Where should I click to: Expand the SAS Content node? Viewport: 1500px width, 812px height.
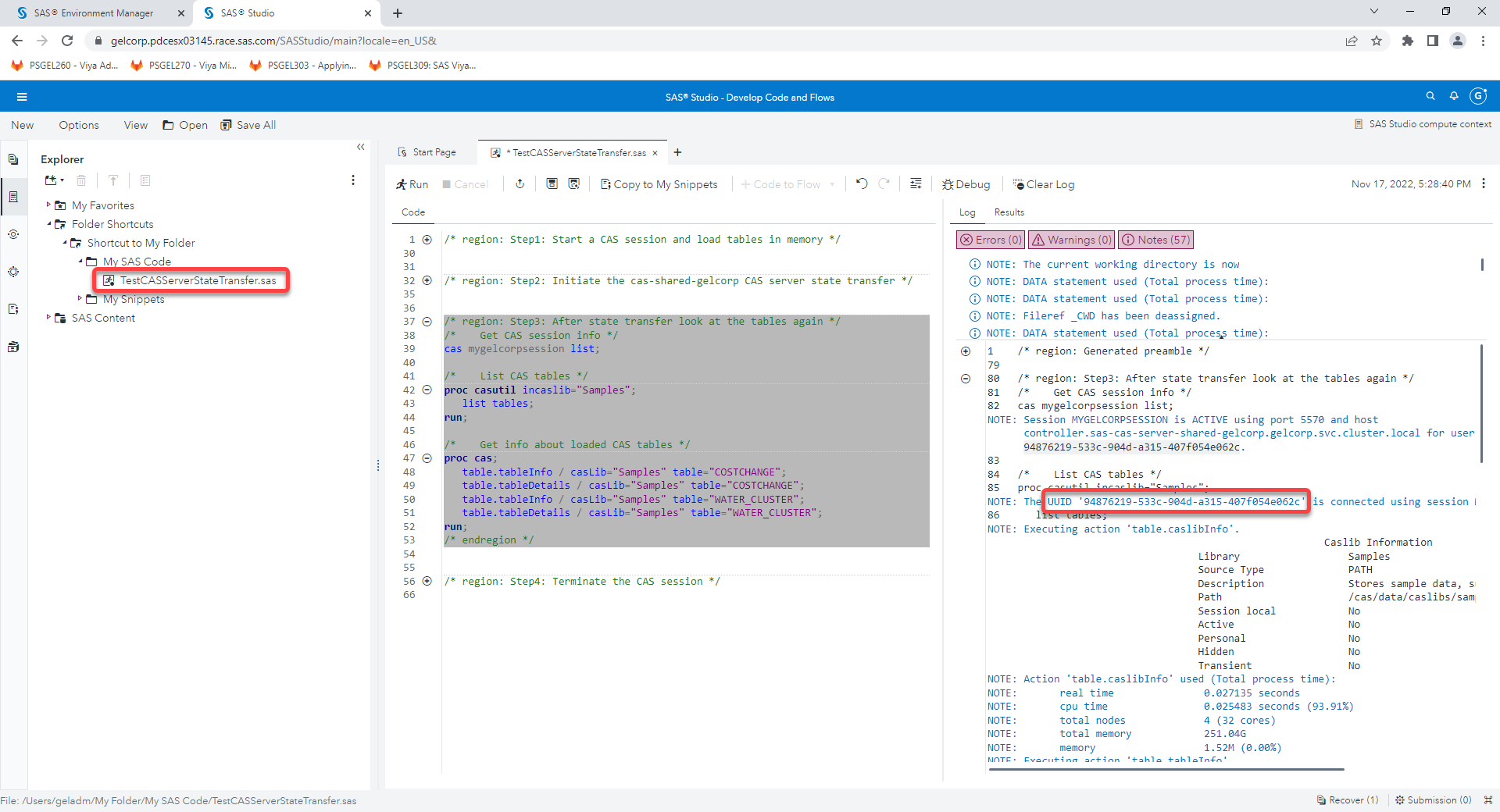[48, 317]
